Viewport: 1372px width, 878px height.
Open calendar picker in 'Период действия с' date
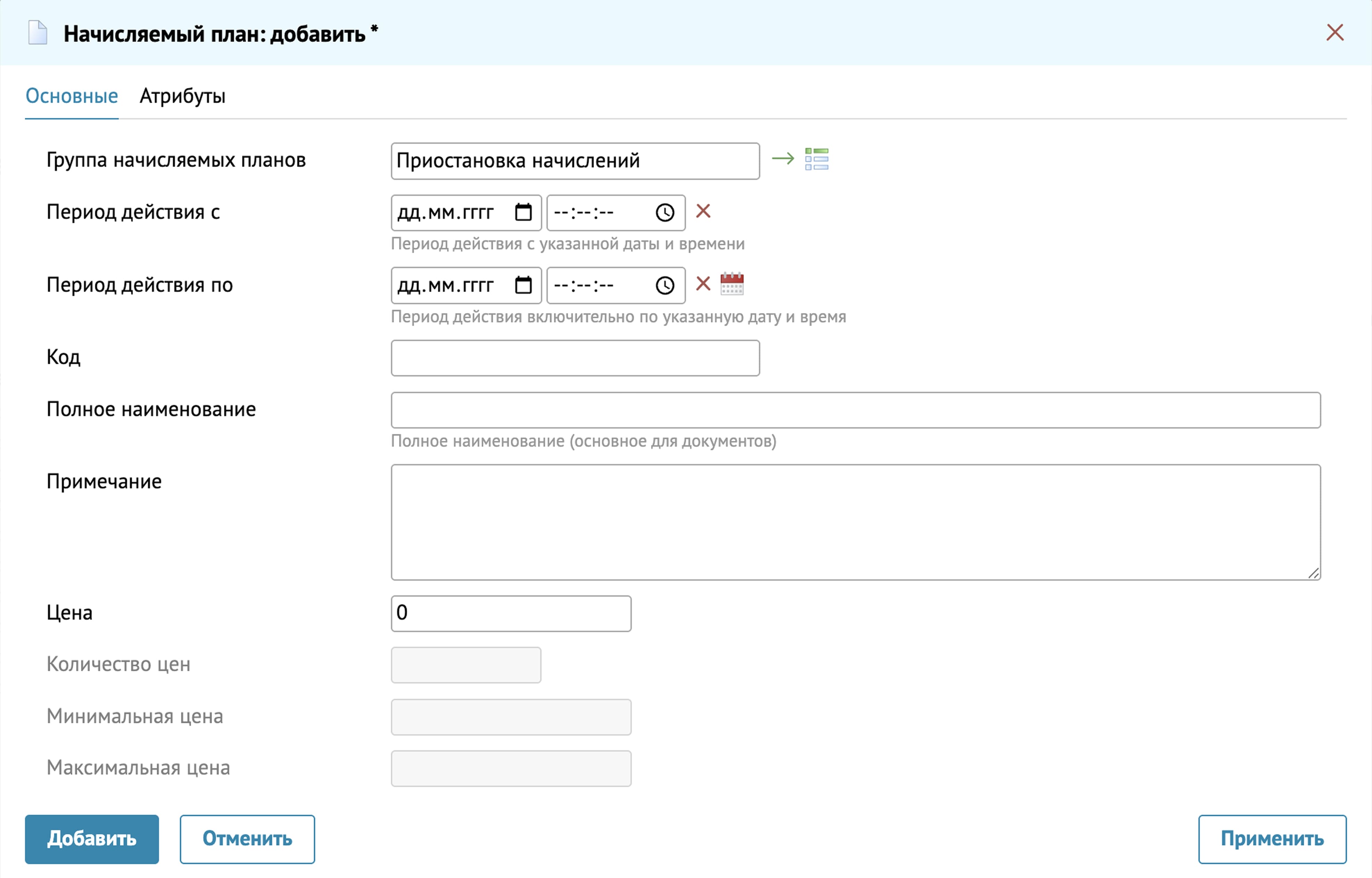523,212
